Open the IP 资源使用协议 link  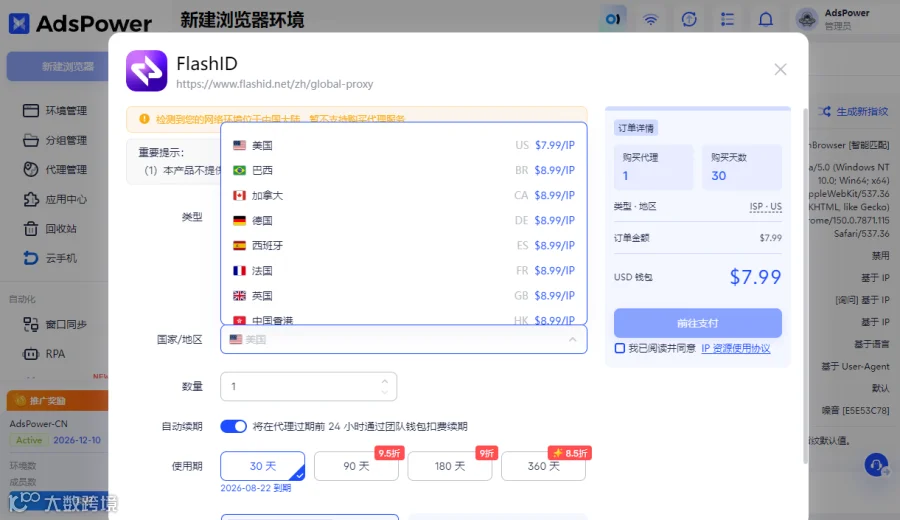[736, 348]
